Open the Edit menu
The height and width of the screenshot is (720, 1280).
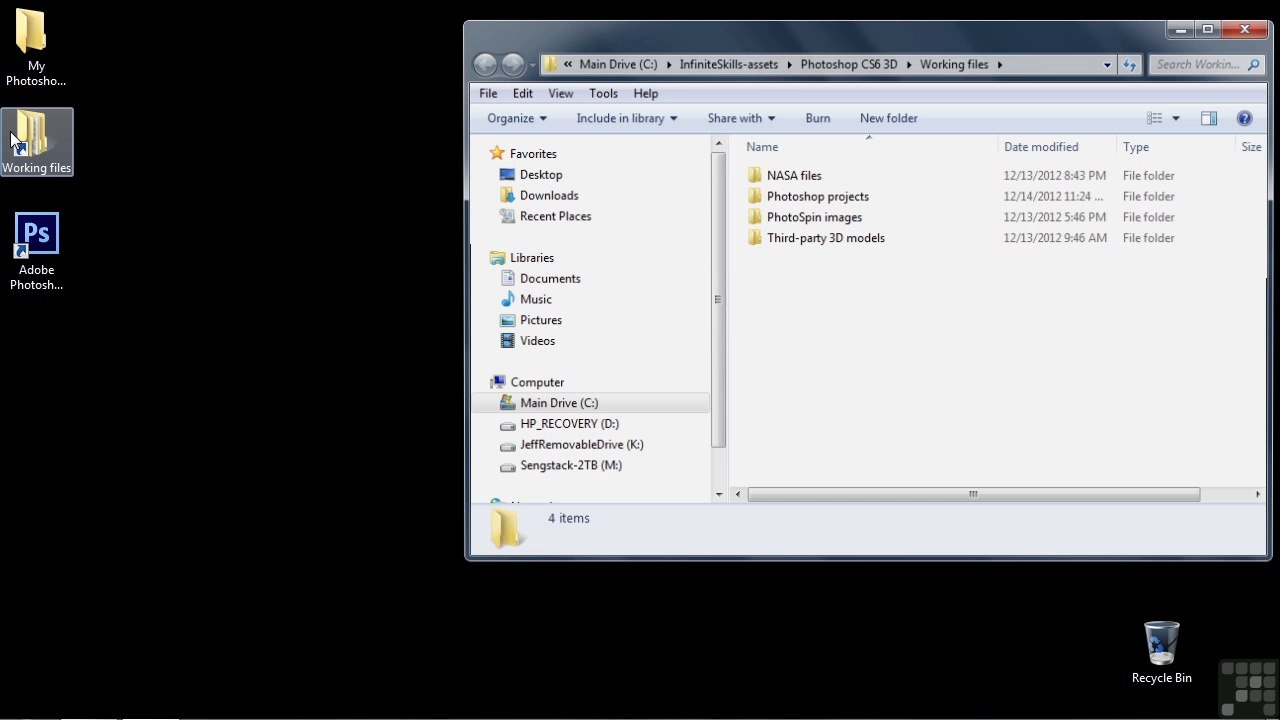coord(523,93)
